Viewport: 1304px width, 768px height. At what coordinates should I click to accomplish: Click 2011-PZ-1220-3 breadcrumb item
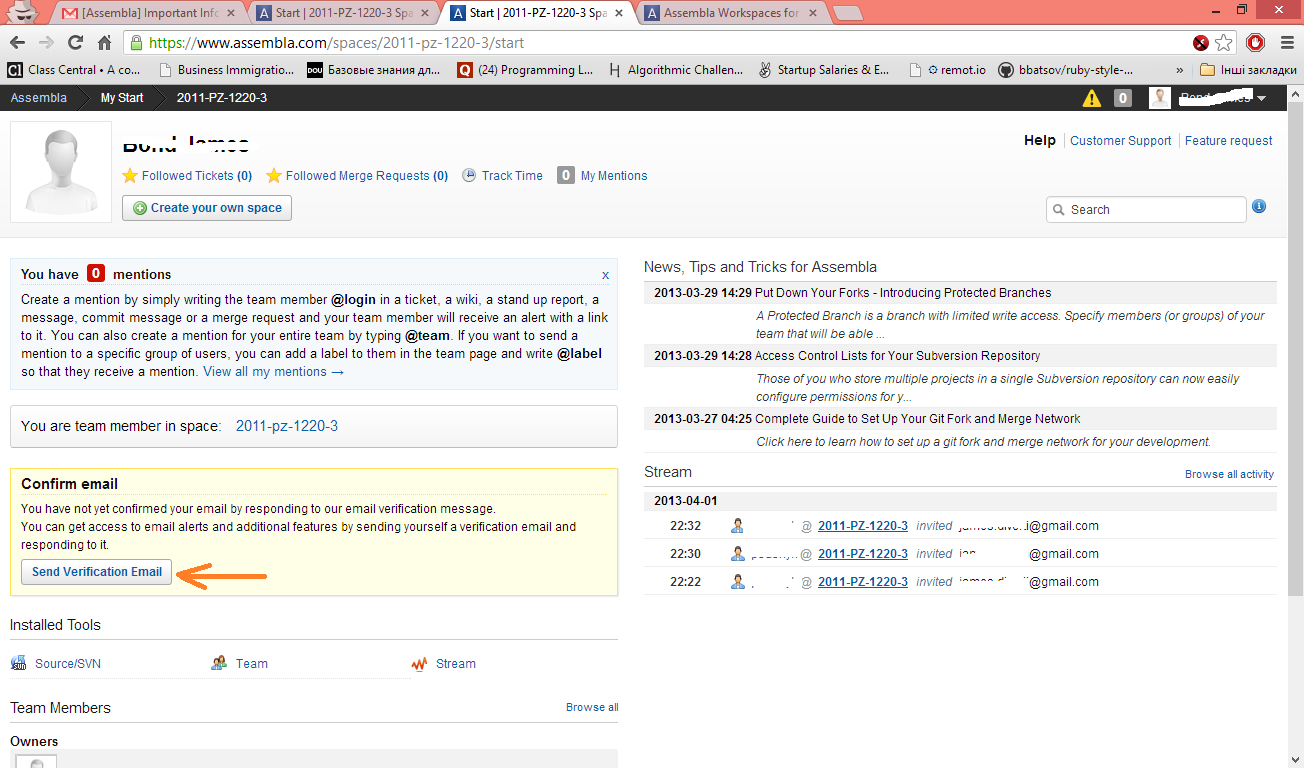coord(222,98)
